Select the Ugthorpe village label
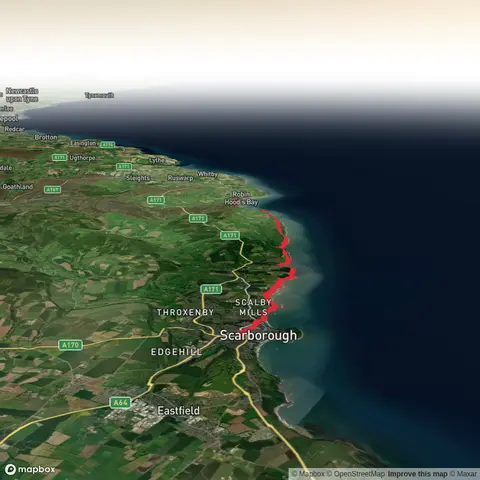 [82, 158]
